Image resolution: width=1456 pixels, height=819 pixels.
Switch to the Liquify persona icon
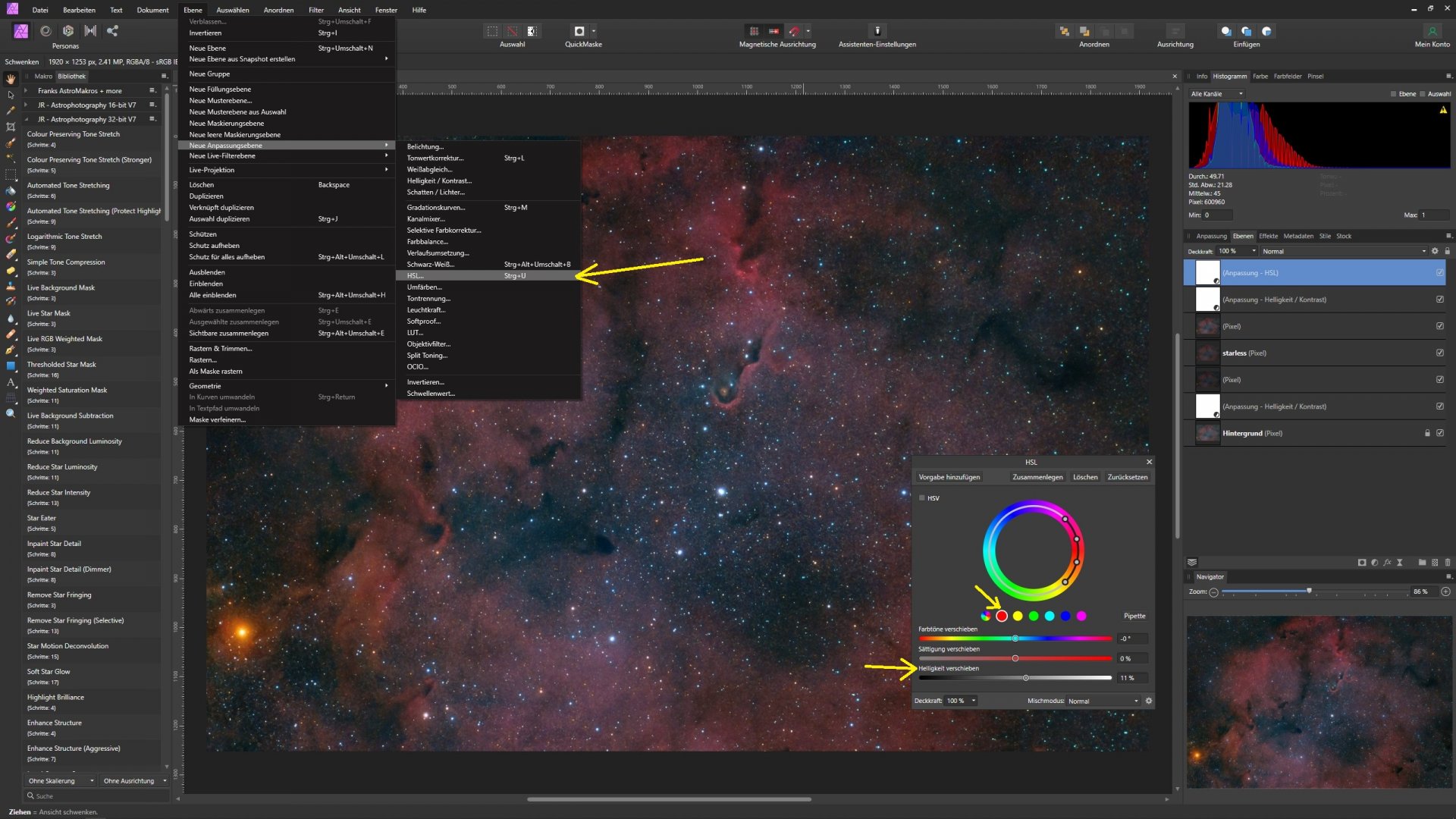(x=45, y=31)
